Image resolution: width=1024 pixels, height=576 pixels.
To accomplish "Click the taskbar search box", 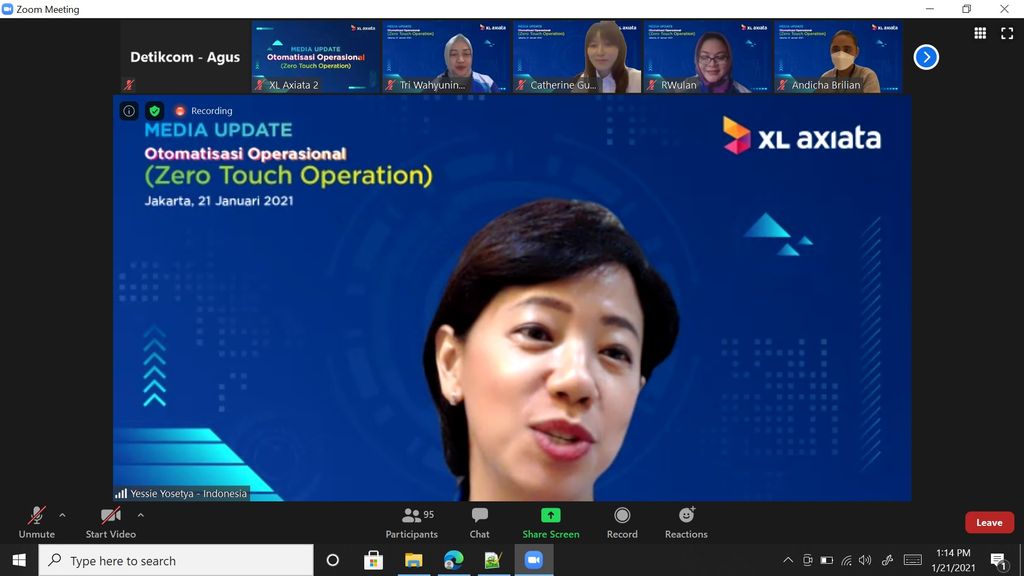I will pyautogui.click(x=176, y=560).
